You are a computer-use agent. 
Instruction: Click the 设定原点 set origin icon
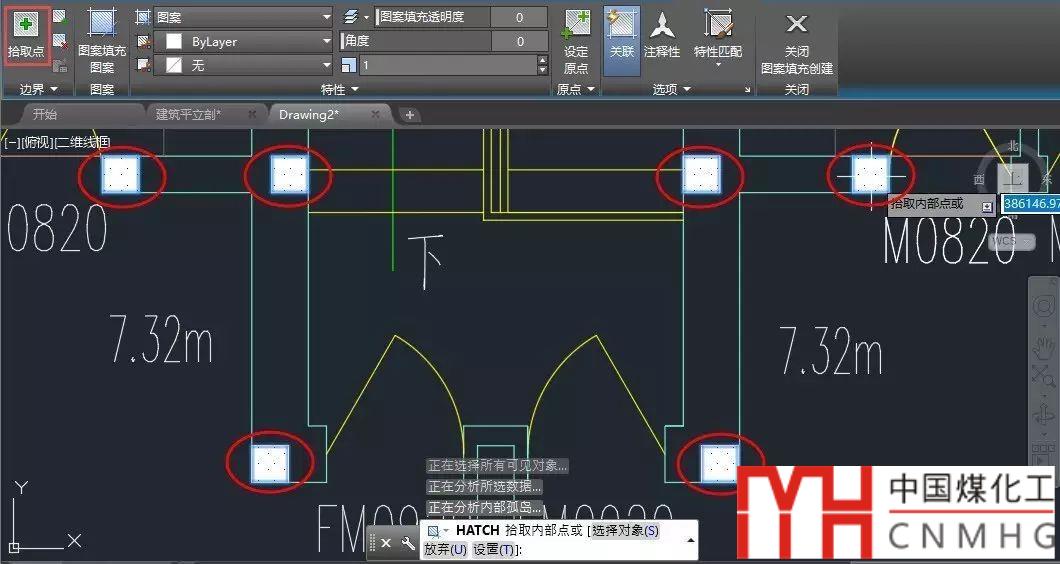pos(576,40)
